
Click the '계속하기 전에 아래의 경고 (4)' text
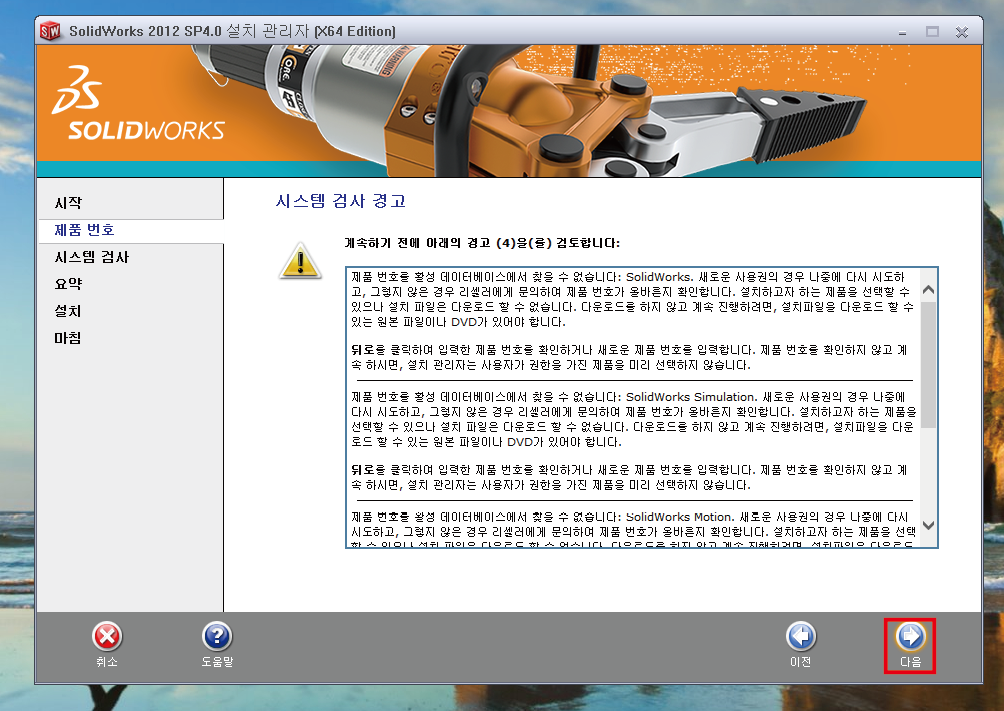(482, 243)
